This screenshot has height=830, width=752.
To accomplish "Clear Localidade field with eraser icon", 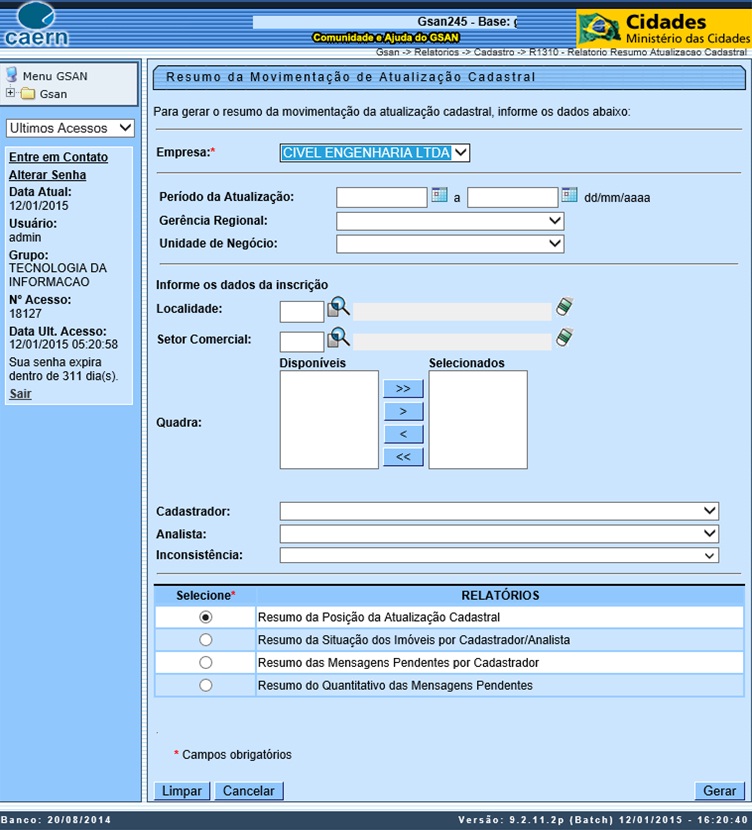I will pyautogui.click(x=564, y=308).
